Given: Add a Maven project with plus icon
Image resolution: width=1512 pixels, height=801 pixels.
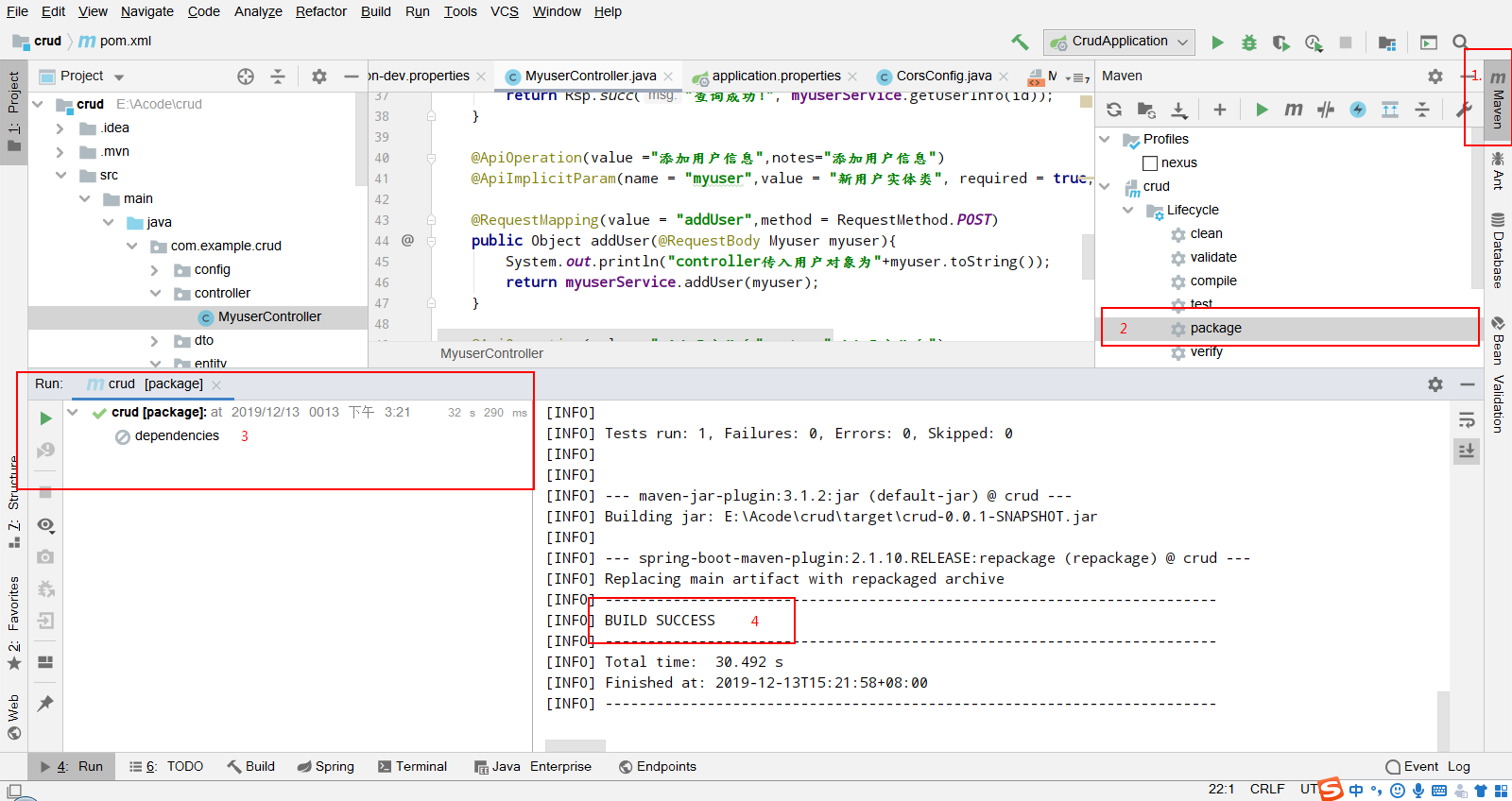Looking at the screenshot, I should coord(1220,110).
